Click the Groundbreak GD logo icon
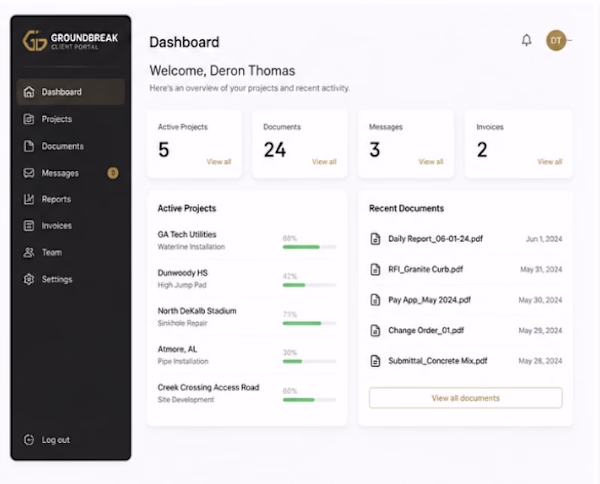Screen dimensions: 600x484 click(x=35, y=41)
